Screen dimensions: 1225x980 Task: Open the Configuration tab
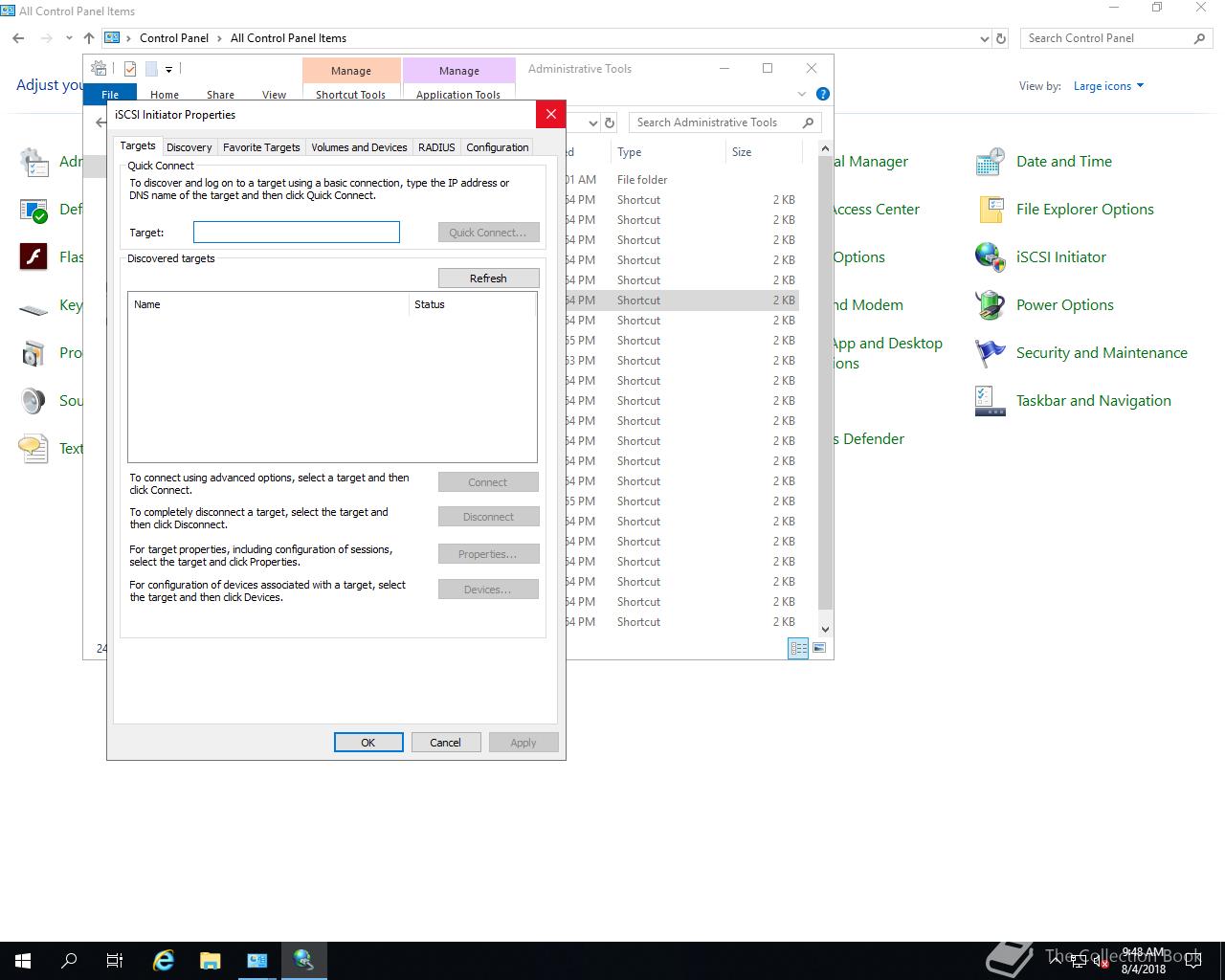pos(497,147)
